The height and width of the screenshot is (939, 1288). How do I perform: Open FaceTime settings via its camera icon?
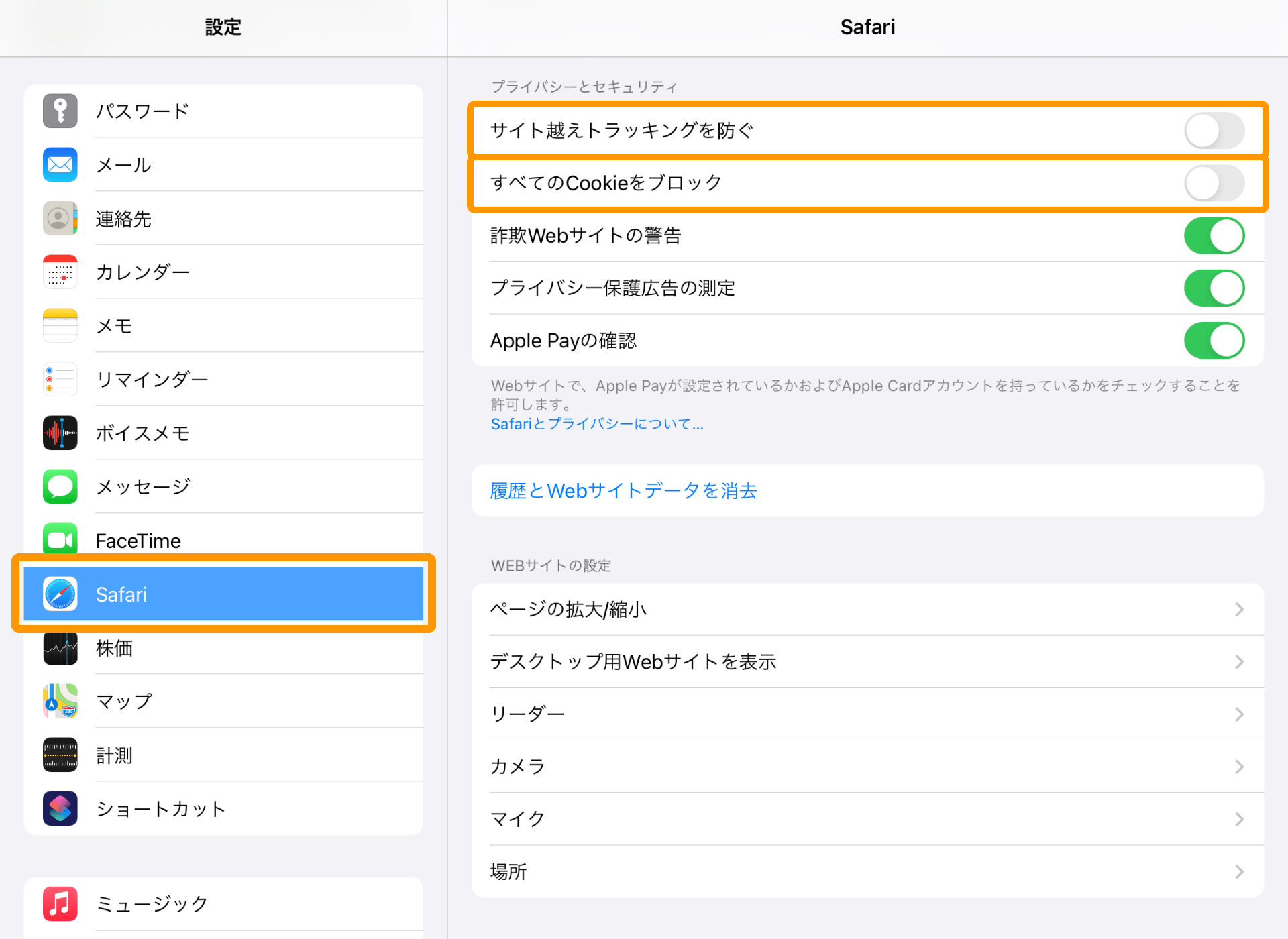(x=60, y=540)
